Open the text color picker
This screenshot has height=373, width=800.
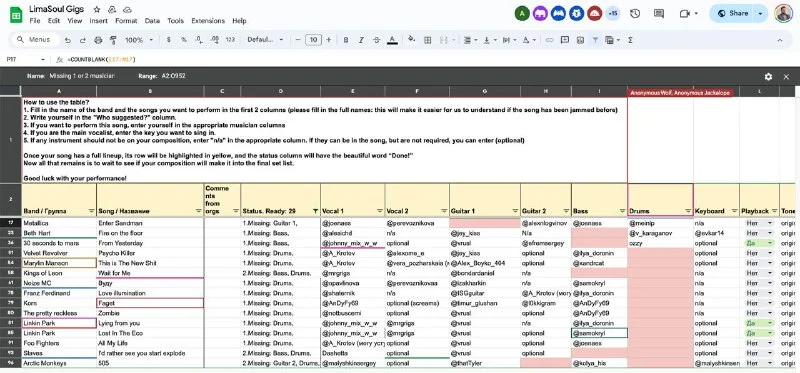(x=392, y=40)
